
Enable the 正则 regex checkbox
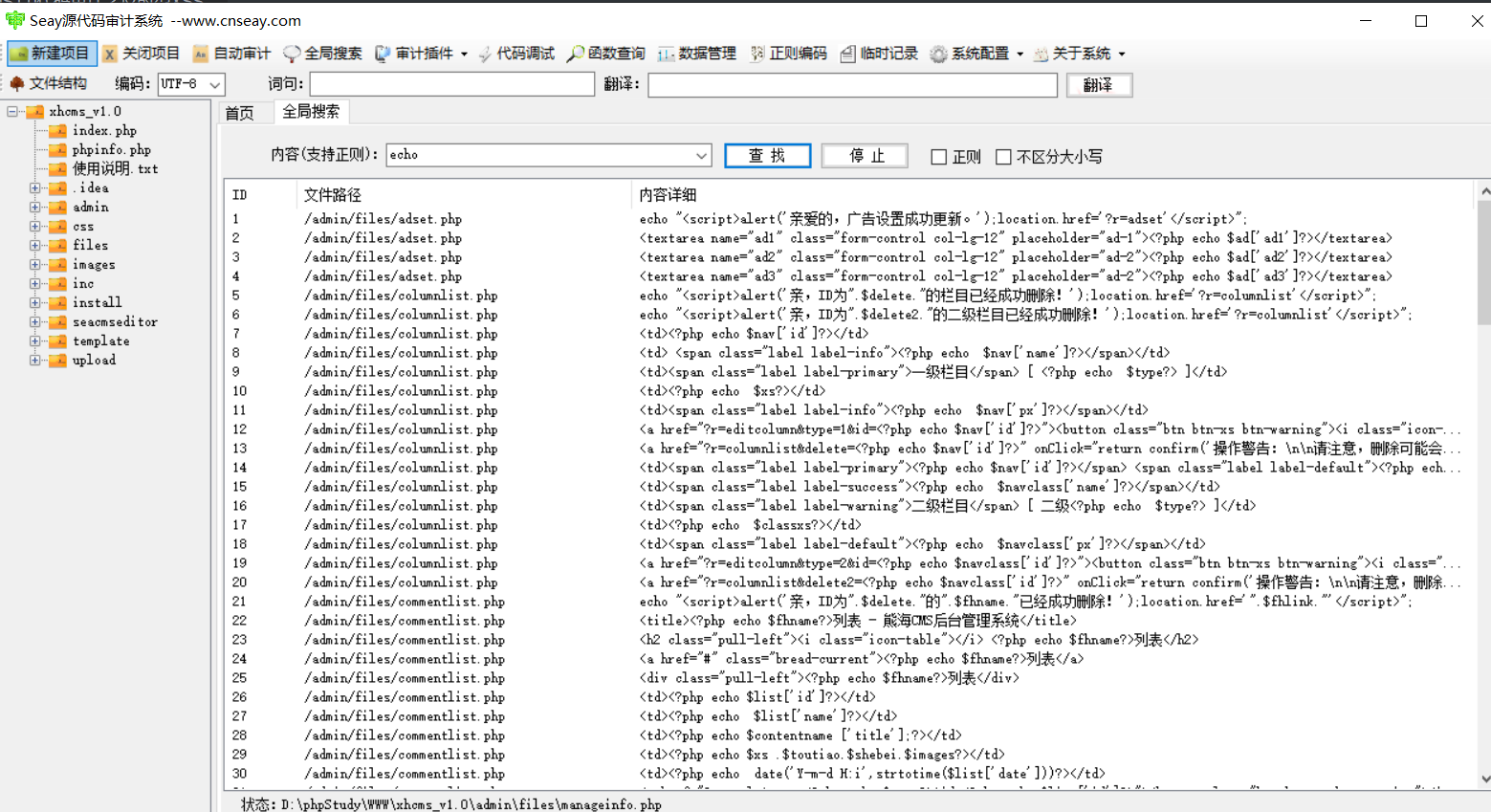[939, 157]
